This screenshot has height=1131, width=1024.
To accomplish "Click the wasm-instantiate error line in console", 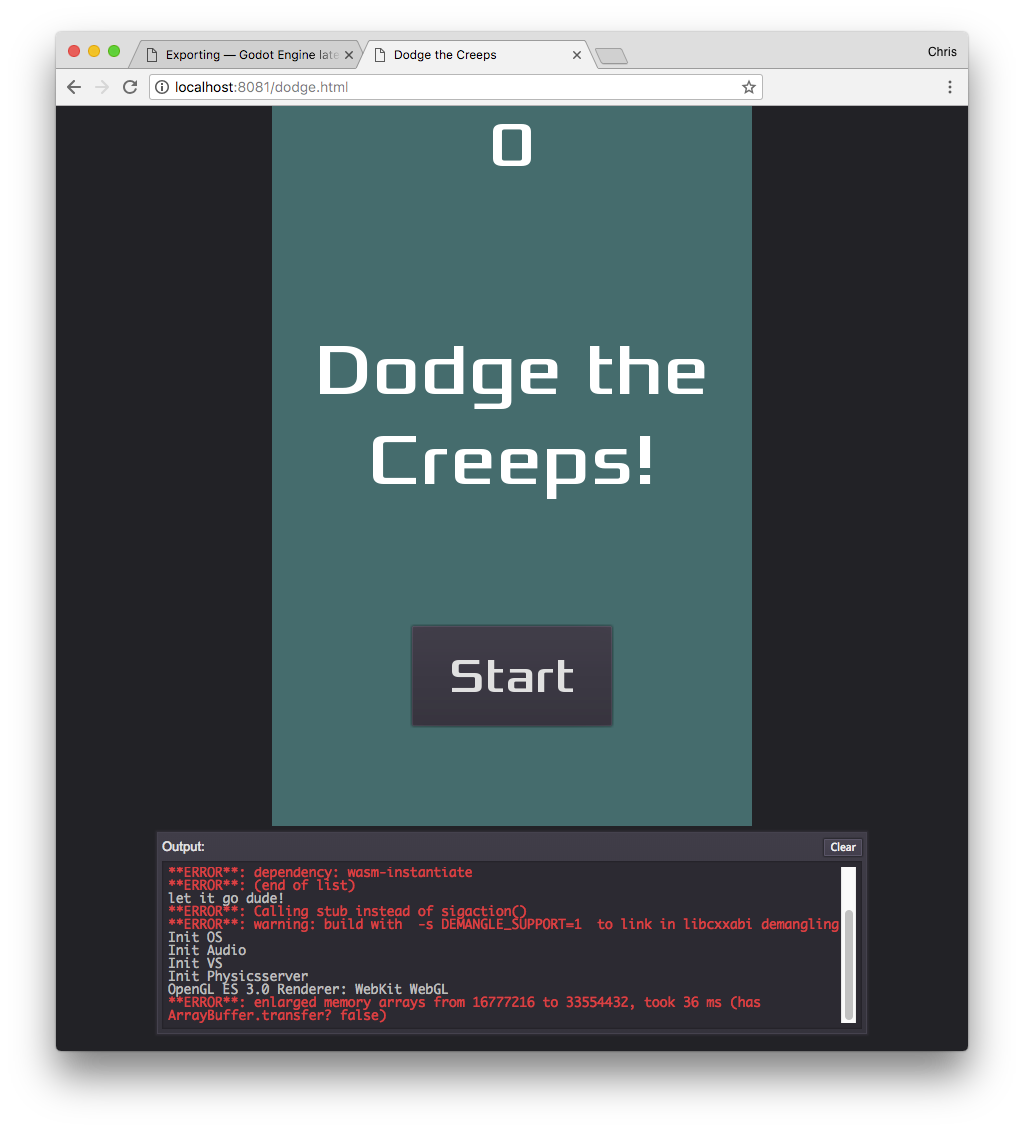I will (319, 871).
